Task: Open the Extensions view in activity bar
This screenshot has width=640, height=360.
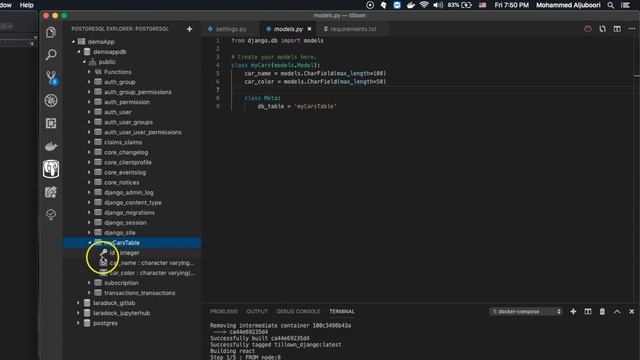Action: pyautogui.click(x=51, y=123)
